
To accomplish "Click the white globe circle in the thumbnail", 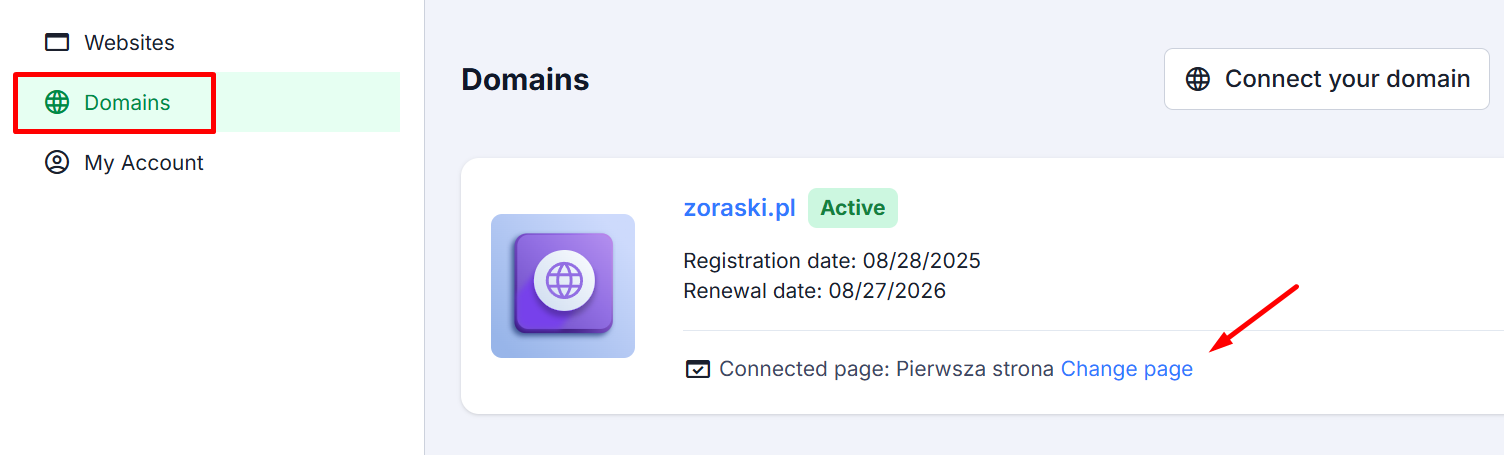I will pos(564,281).
